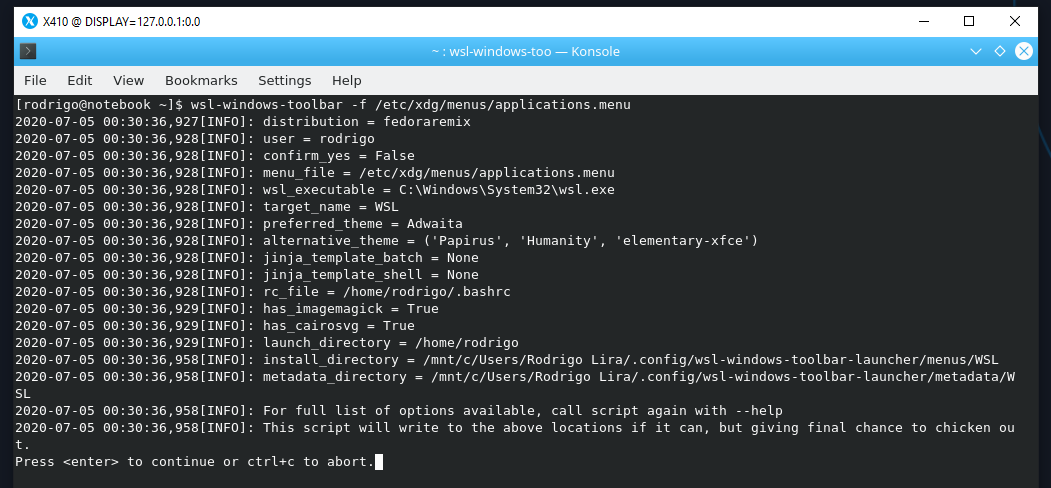Click the Konsole title bar text
Image resolution: width=1051 pixels, height=488 pixels.
525,52
